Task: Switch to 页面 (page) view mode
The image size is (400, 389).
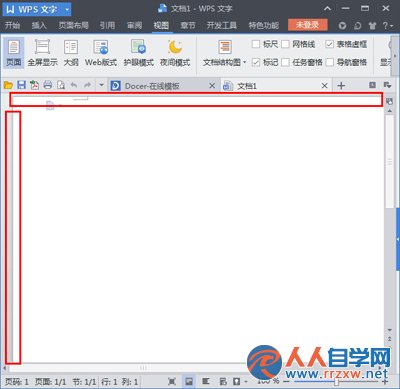Action: click(x=13, y=53)
